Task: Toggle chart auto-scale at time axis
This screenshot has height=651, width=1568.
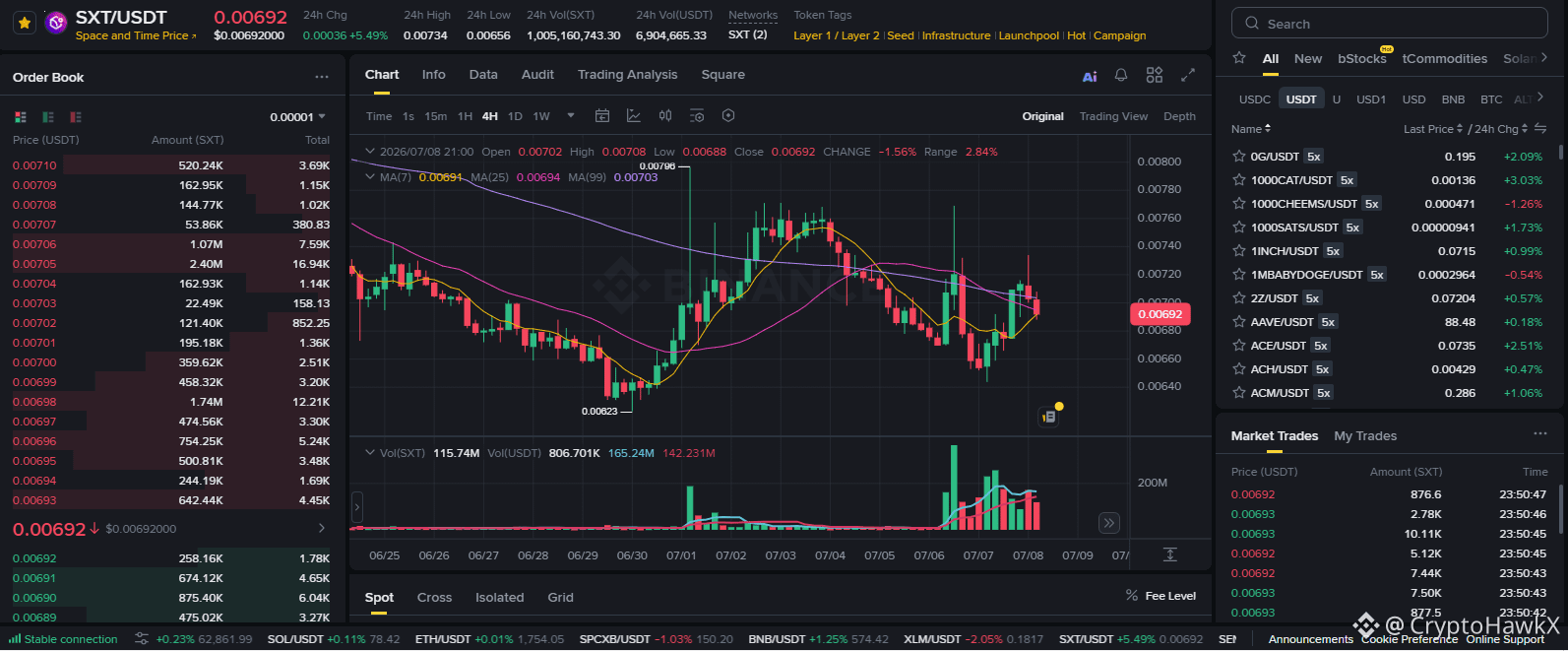Action: pos(1170,554)
